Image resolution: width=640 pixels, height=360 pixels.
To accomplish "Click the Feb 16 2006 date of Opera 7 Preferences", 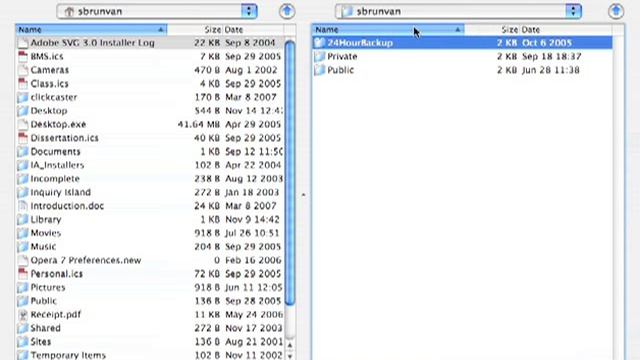I will pyautogui.click(x=253, y=260).
